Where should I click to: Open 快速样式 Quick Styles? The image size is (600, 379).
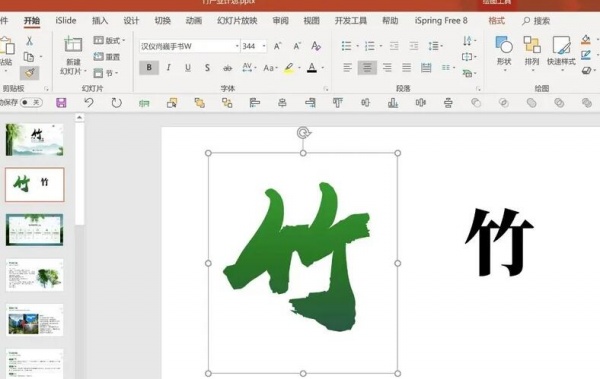click(x=561, y=54)
